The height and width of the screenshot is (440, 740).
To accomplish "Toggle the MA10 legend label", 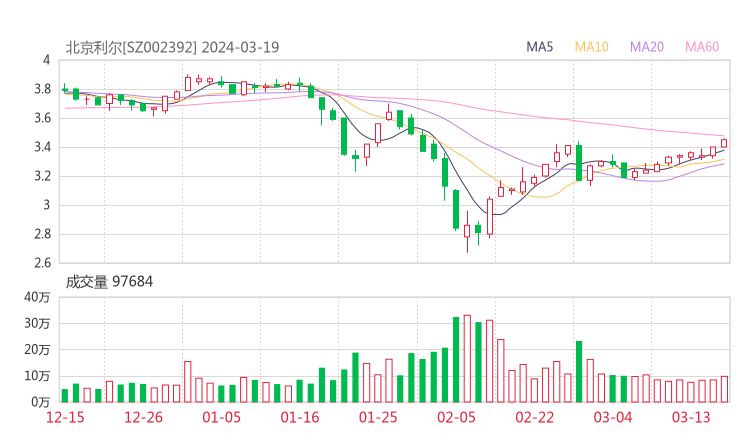I will tap(591, 47).
